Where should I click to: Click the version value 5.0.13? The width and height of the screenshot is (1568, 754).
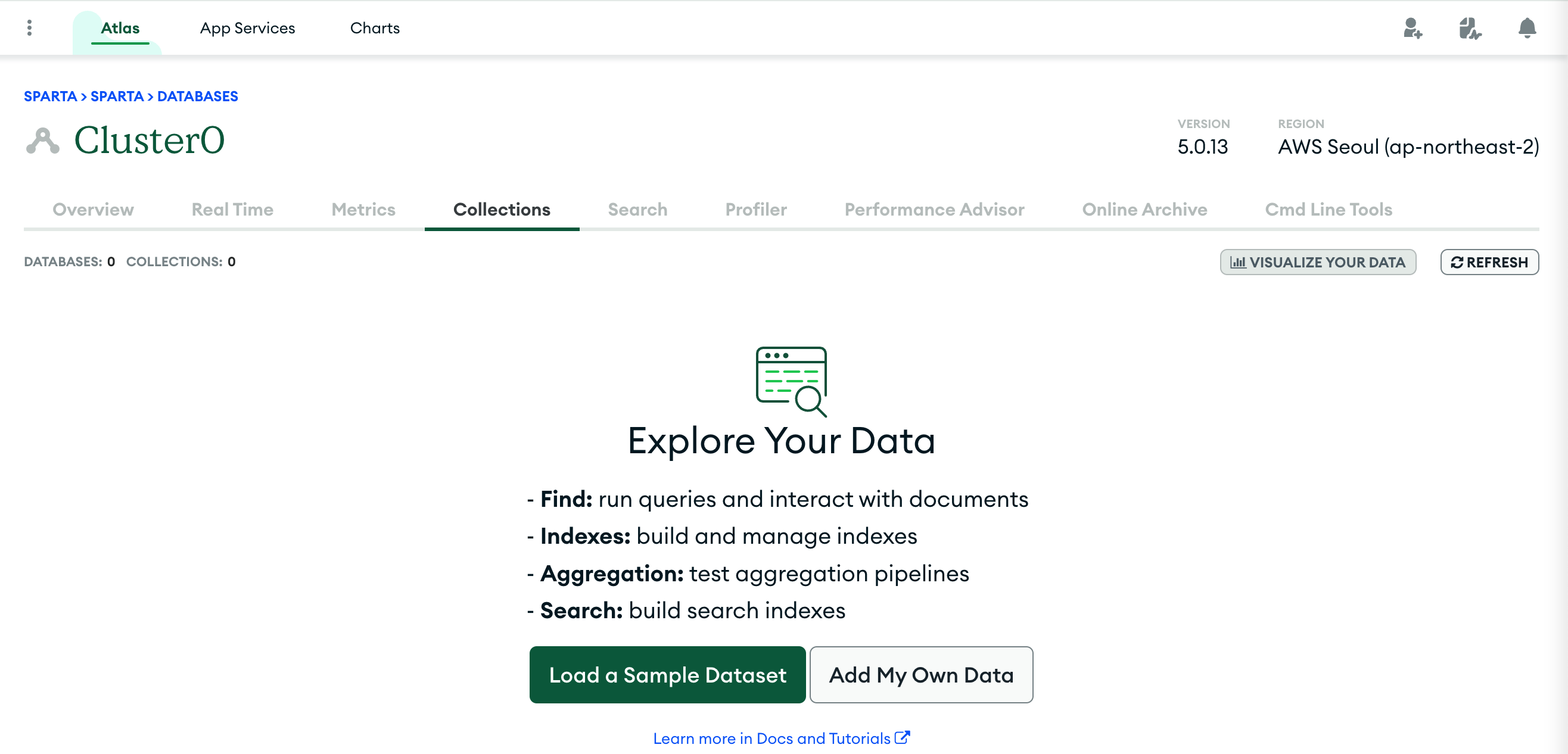[1202, 147]
